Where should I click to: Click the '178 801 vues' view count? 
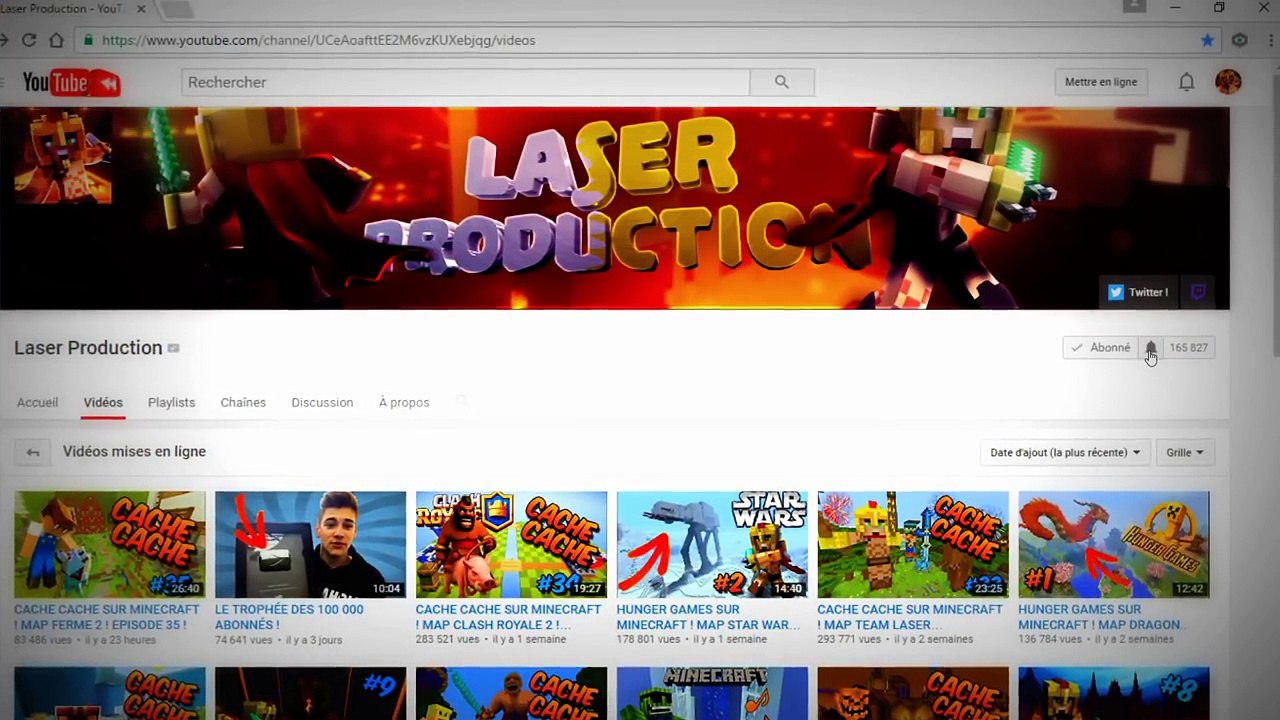(650, 640)
